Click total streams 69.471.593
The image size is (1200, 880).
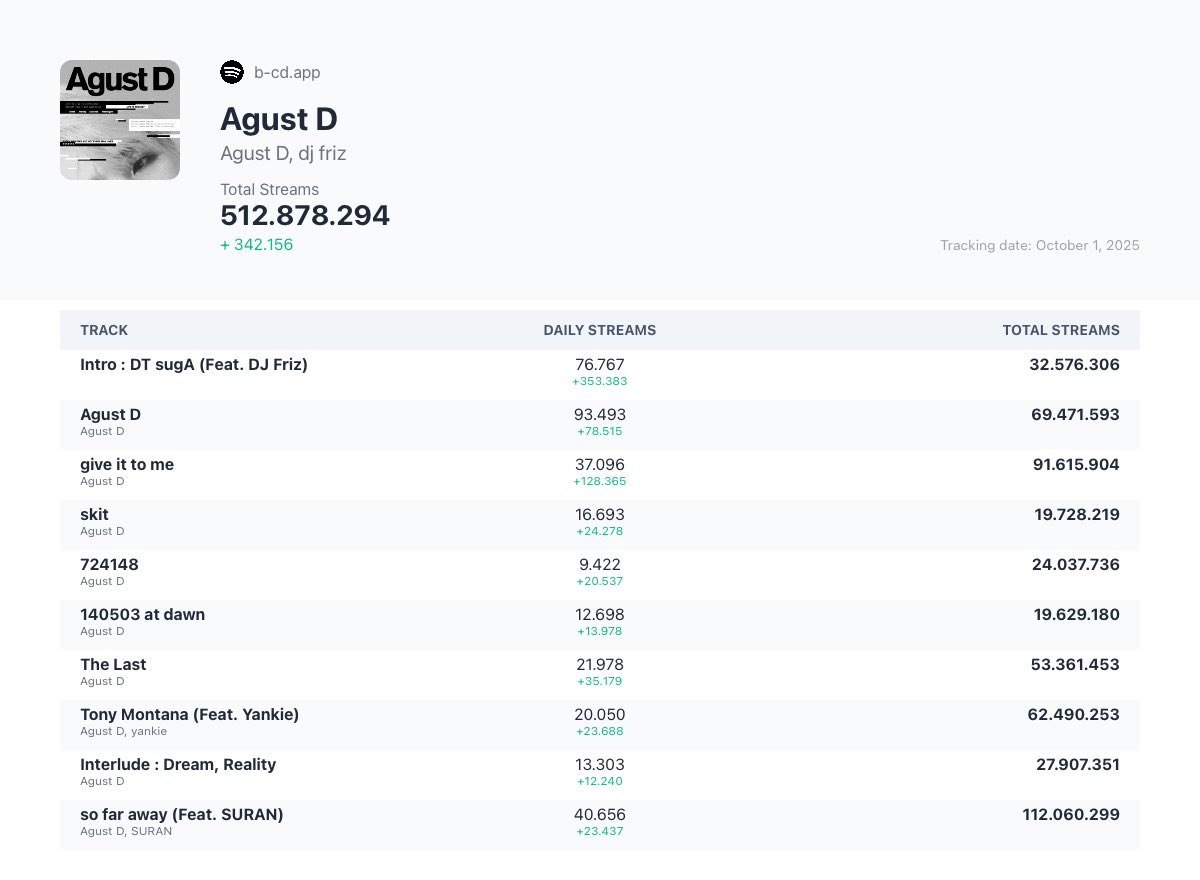click(x=1075, y=415)
